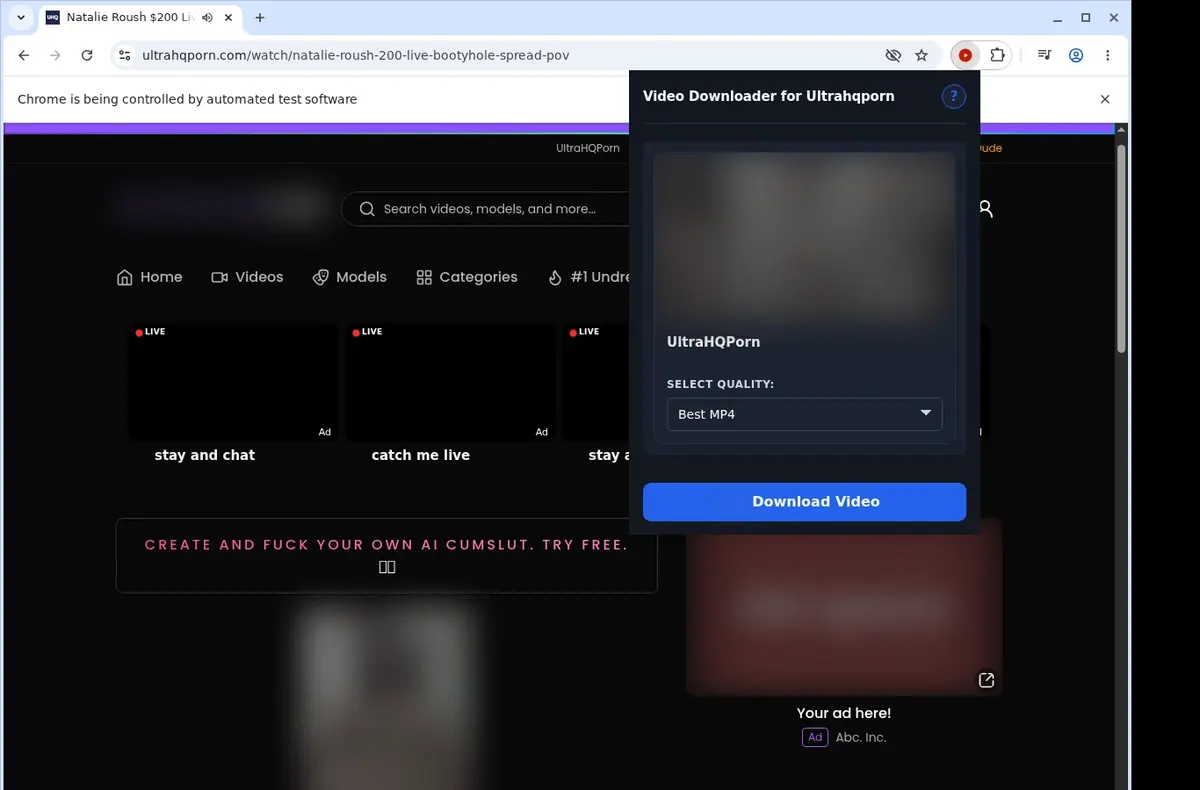Expand the tab search chevron
This screenshot has width=1200, height=790.
tap(21, 18)
